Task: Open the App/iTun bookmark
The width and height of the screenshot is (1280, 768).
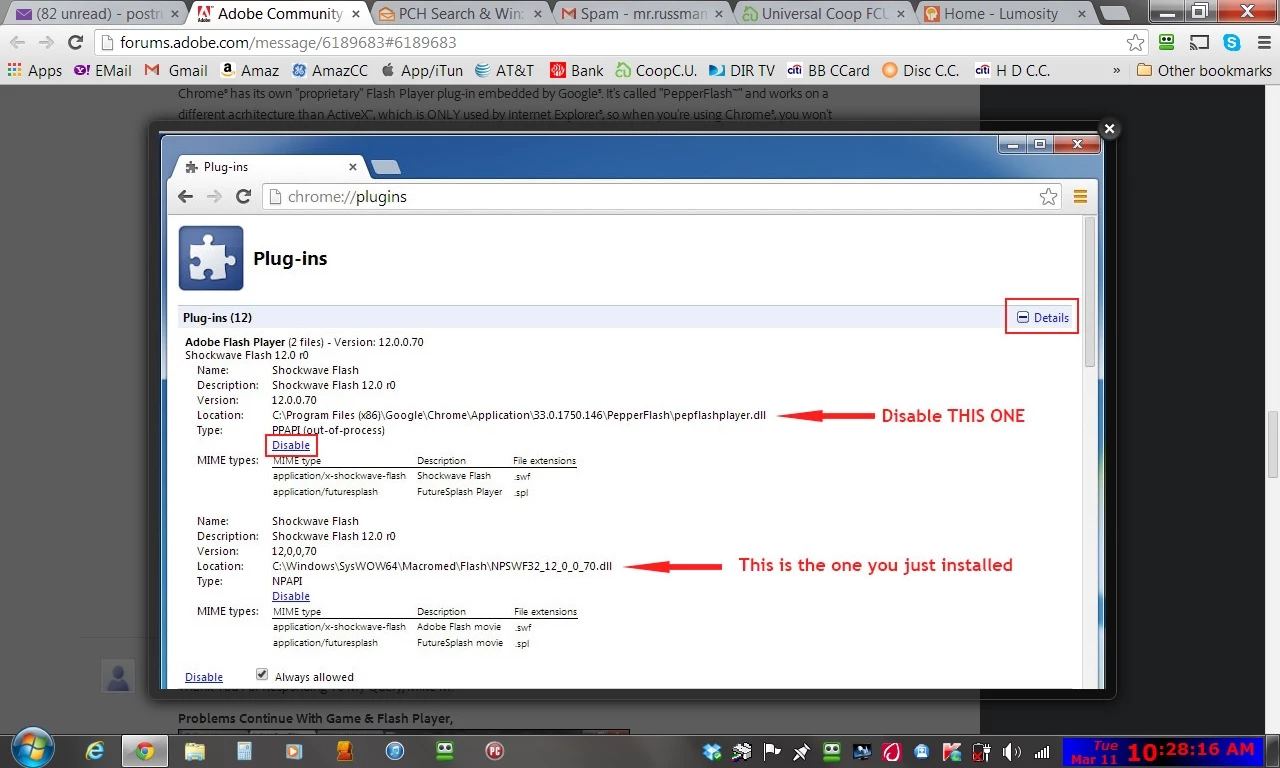Action: pyautogui.click(x=421, y=70)
